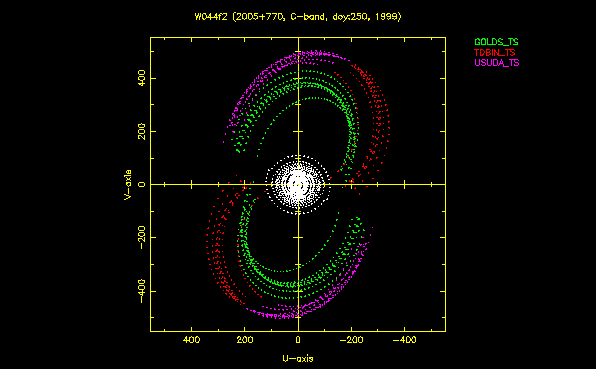The height and width of the screenshot is (369, 596).
Task: Click the GOLDS_TS legend label
Action: [496, 42]
